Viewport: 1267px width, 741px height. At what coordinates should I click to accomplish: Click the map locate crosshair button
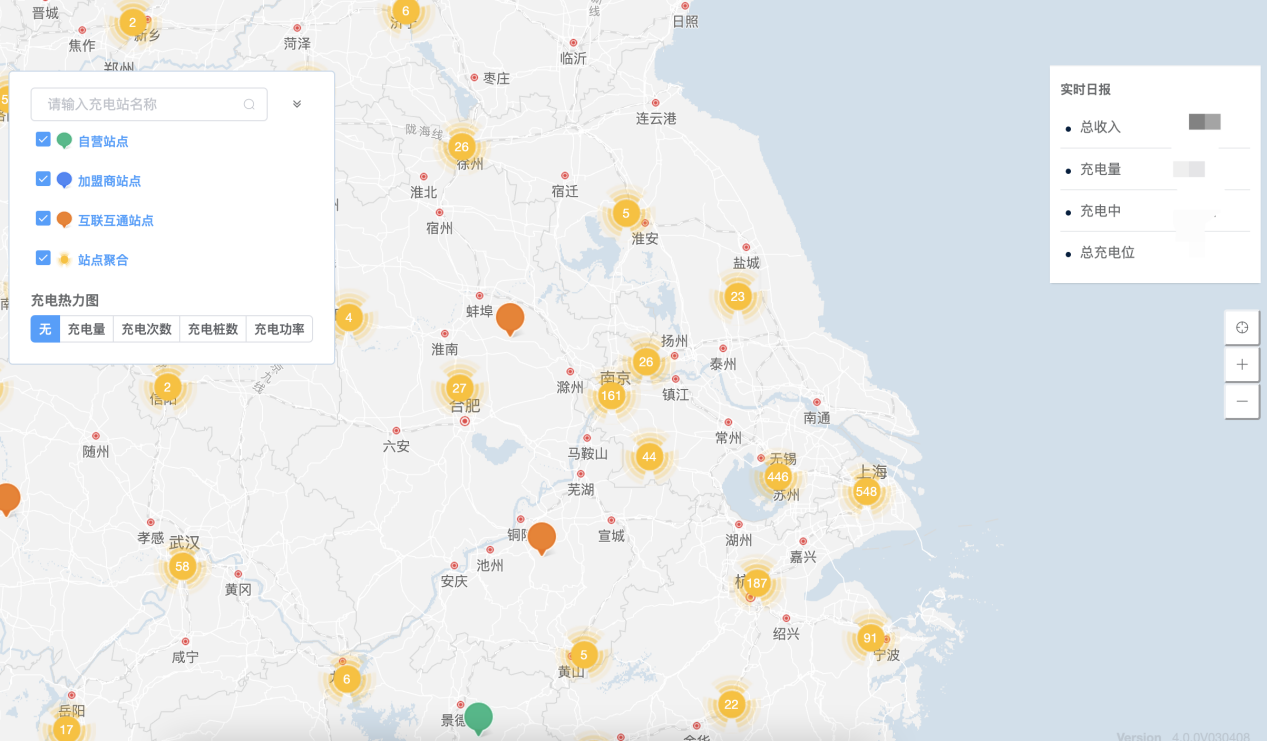coord(1242,328)
